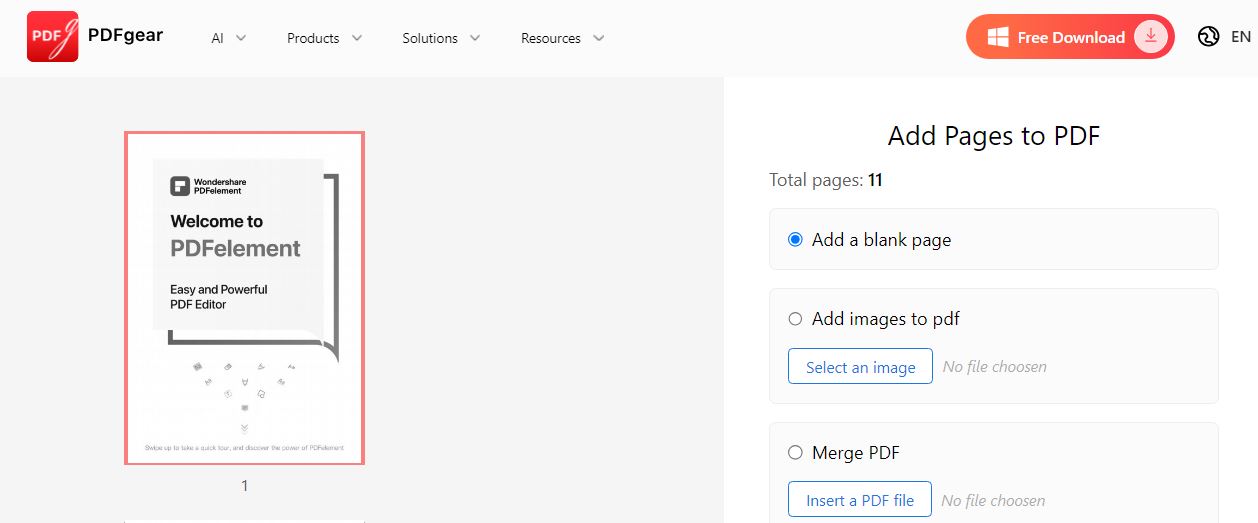
Task: Click the PDFgear logo icon
Action: pos(53,37)
